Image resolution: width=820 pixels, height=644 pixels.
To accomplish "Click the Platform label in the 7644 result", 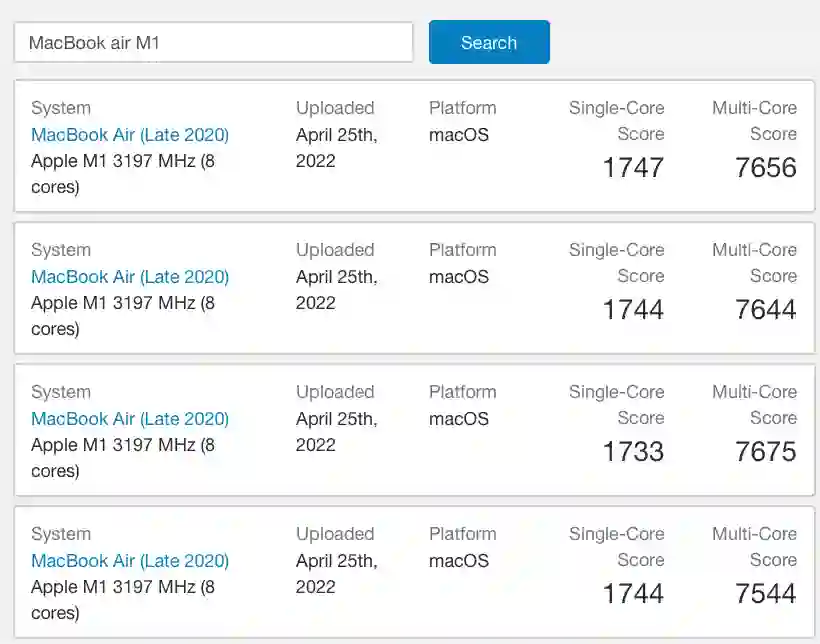I will (462, 250).
